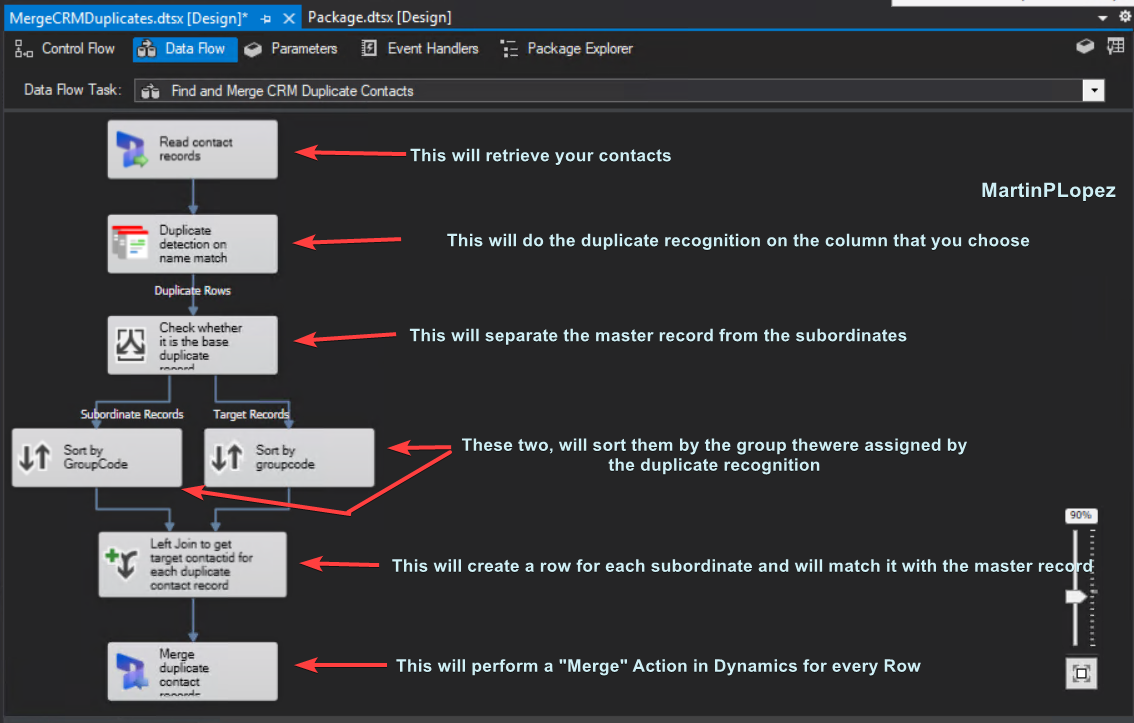Switch to the Package.dtsx [Design] tab
This screenshot has width=1134, height=723.
[x=379, y=18]
